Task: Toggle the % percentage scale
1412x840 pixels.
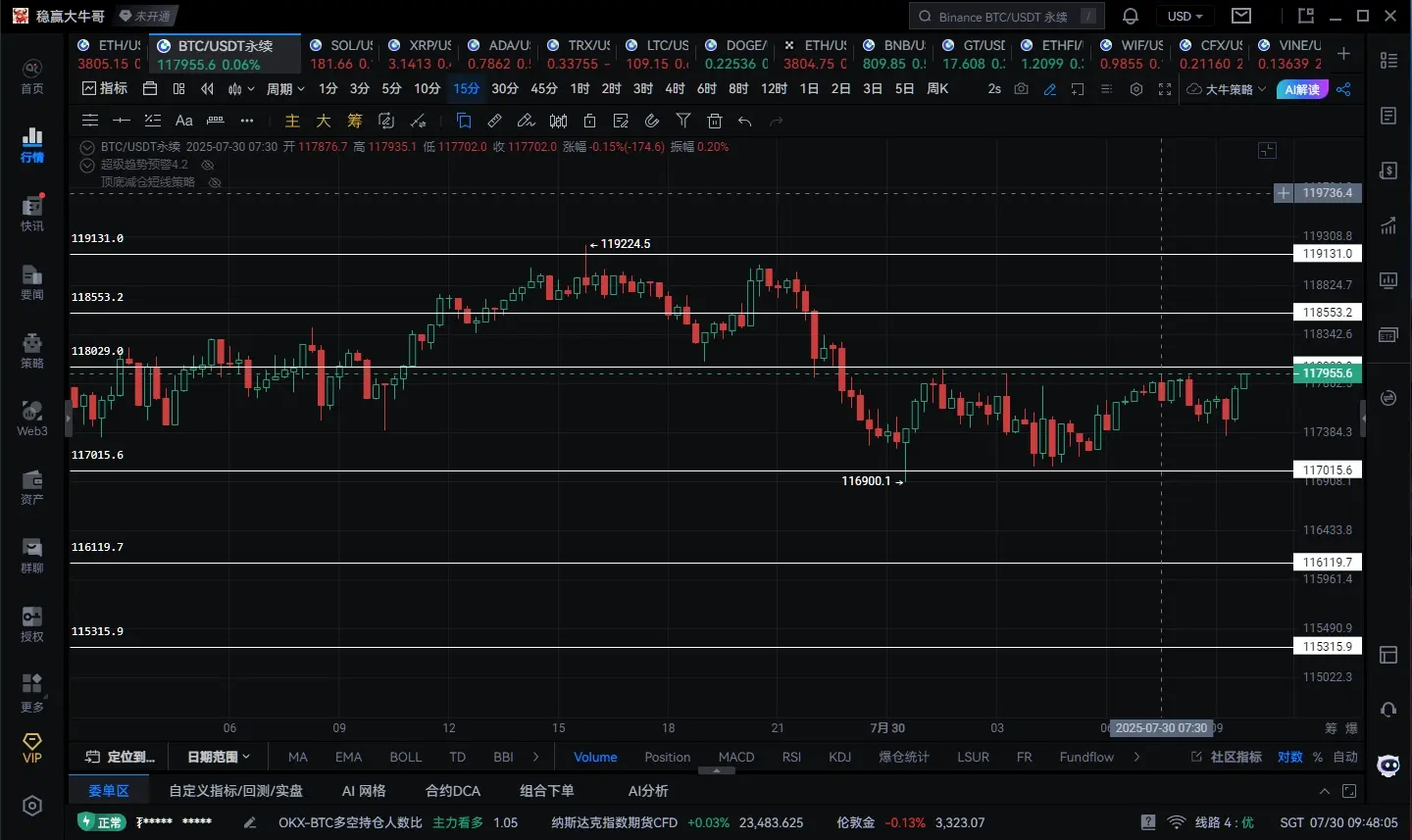Action: pyautogui.click(x=1318, y=757)
